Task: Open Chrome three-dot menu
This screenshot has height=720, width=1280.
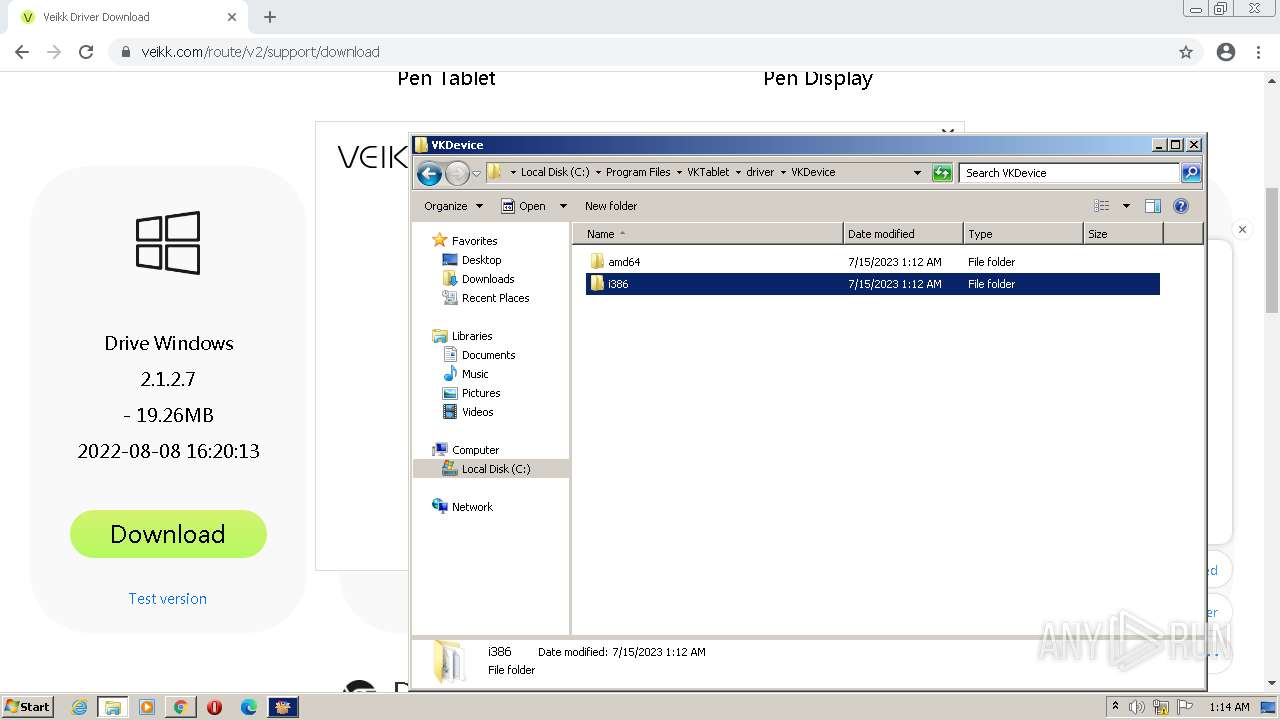Action: click(1258, 52)
